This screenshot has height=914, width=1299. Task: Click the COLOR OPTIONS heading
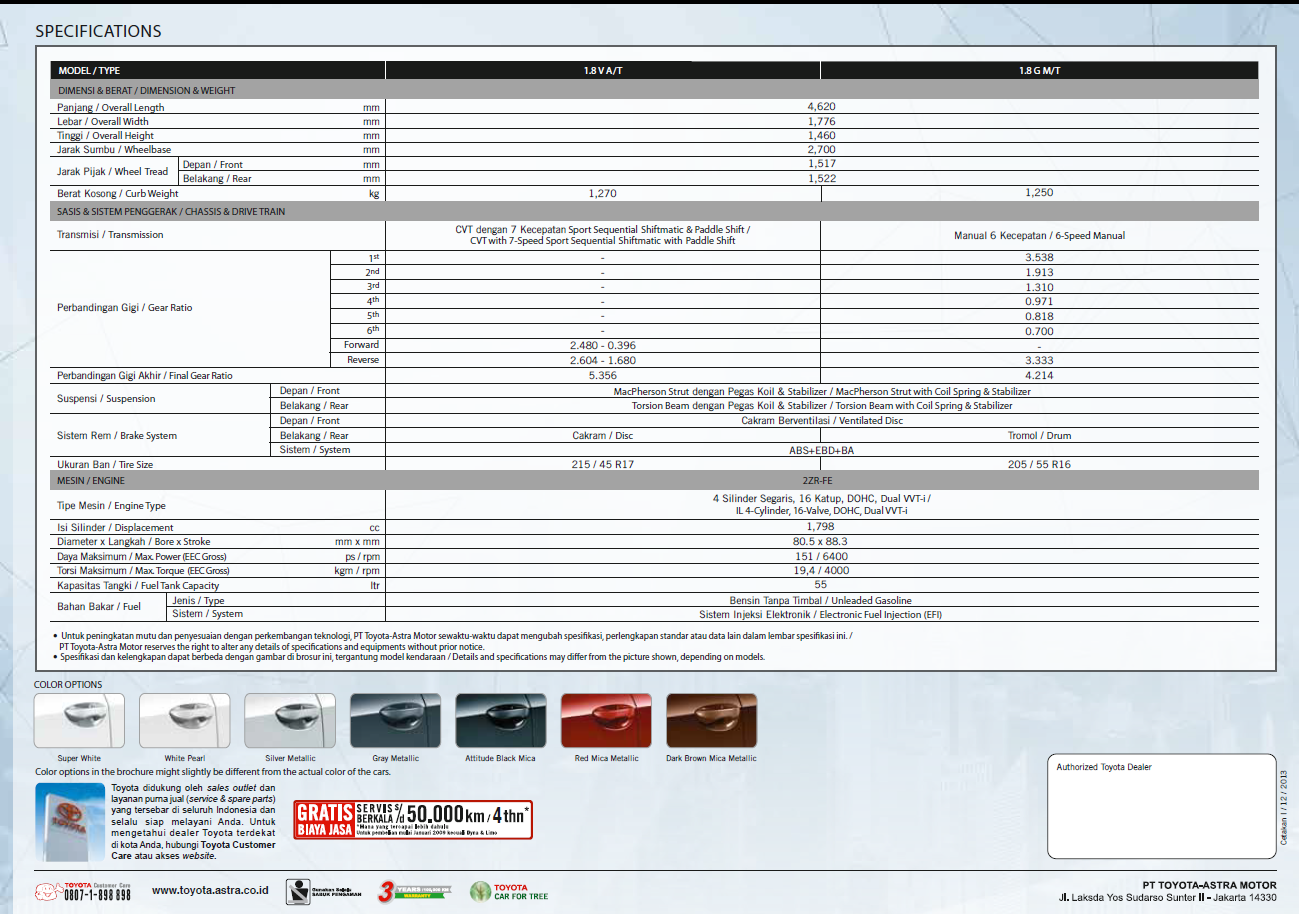(x=68, y=685)
